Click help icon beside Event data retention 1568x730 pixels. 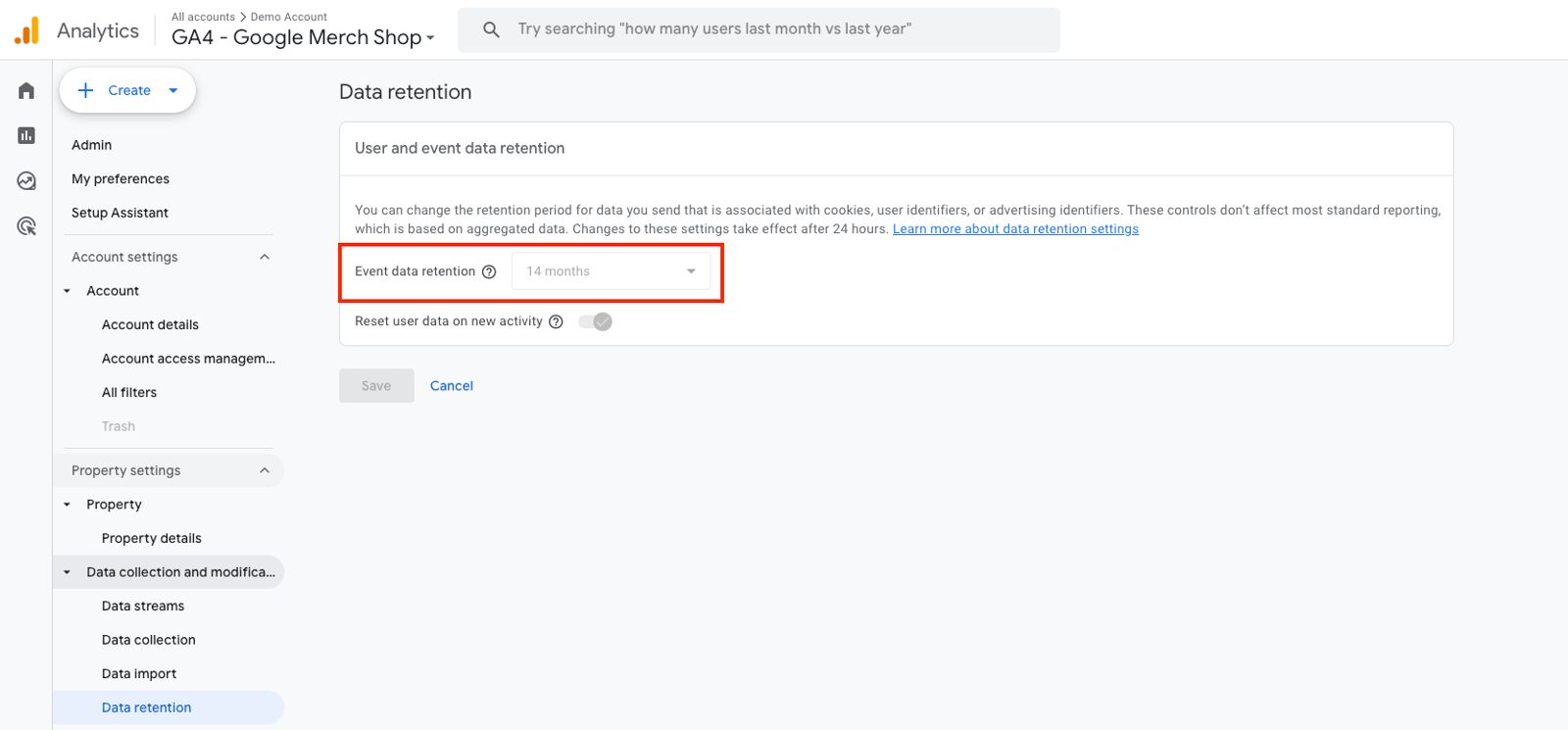[489, 271]
